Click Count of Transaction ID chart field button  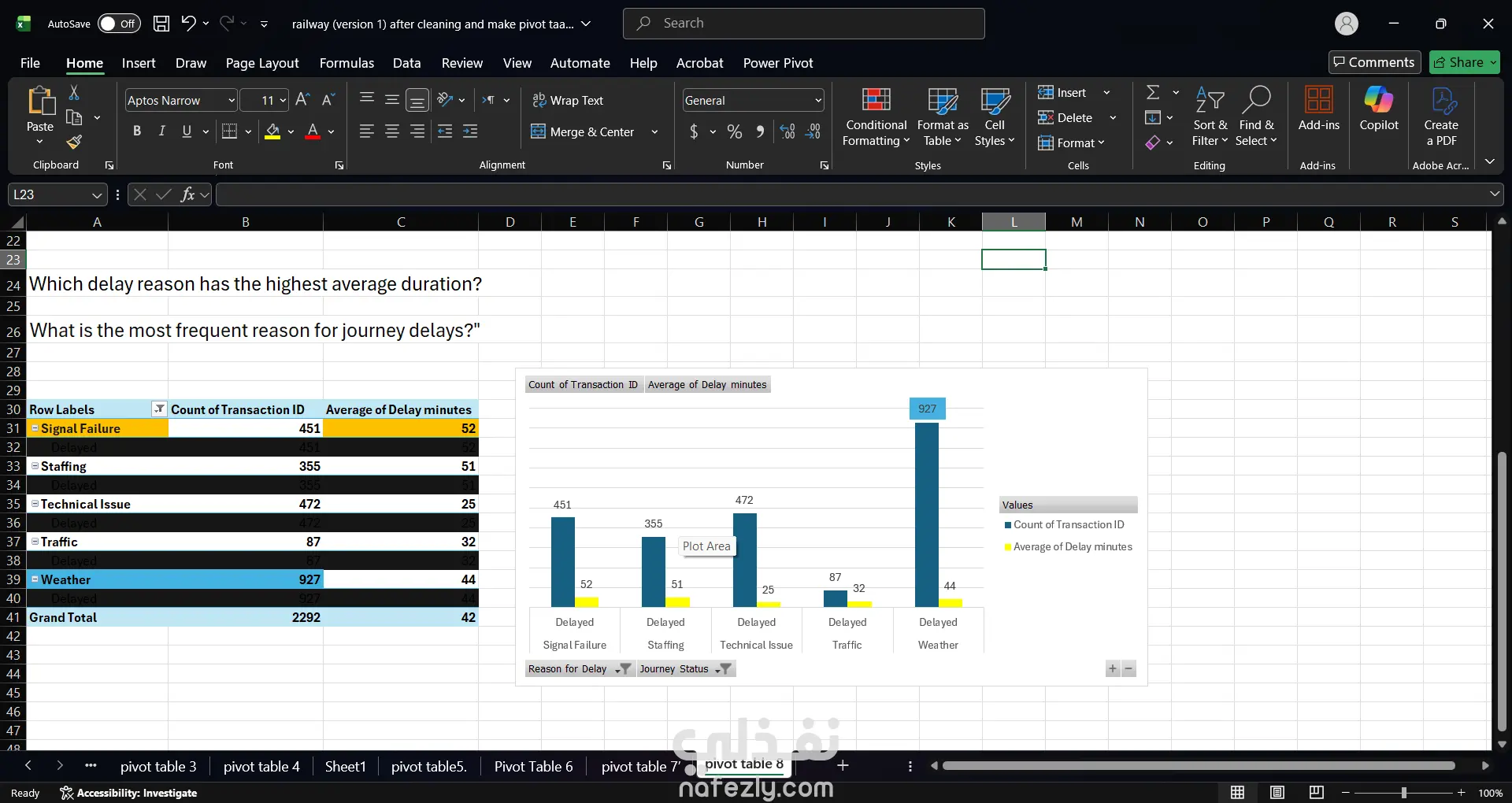(583, 384)
